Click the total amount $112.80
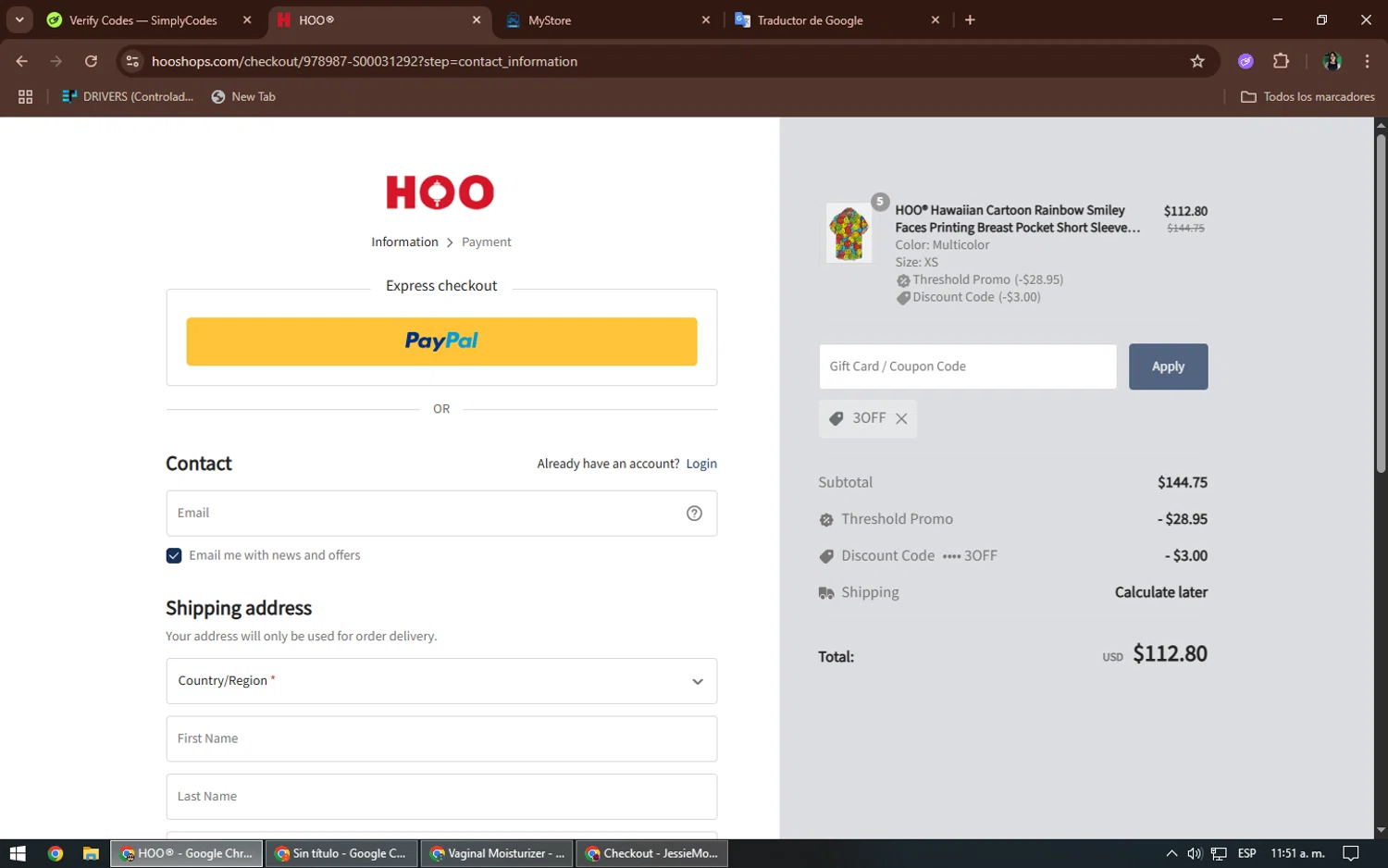 point(1170,654)
